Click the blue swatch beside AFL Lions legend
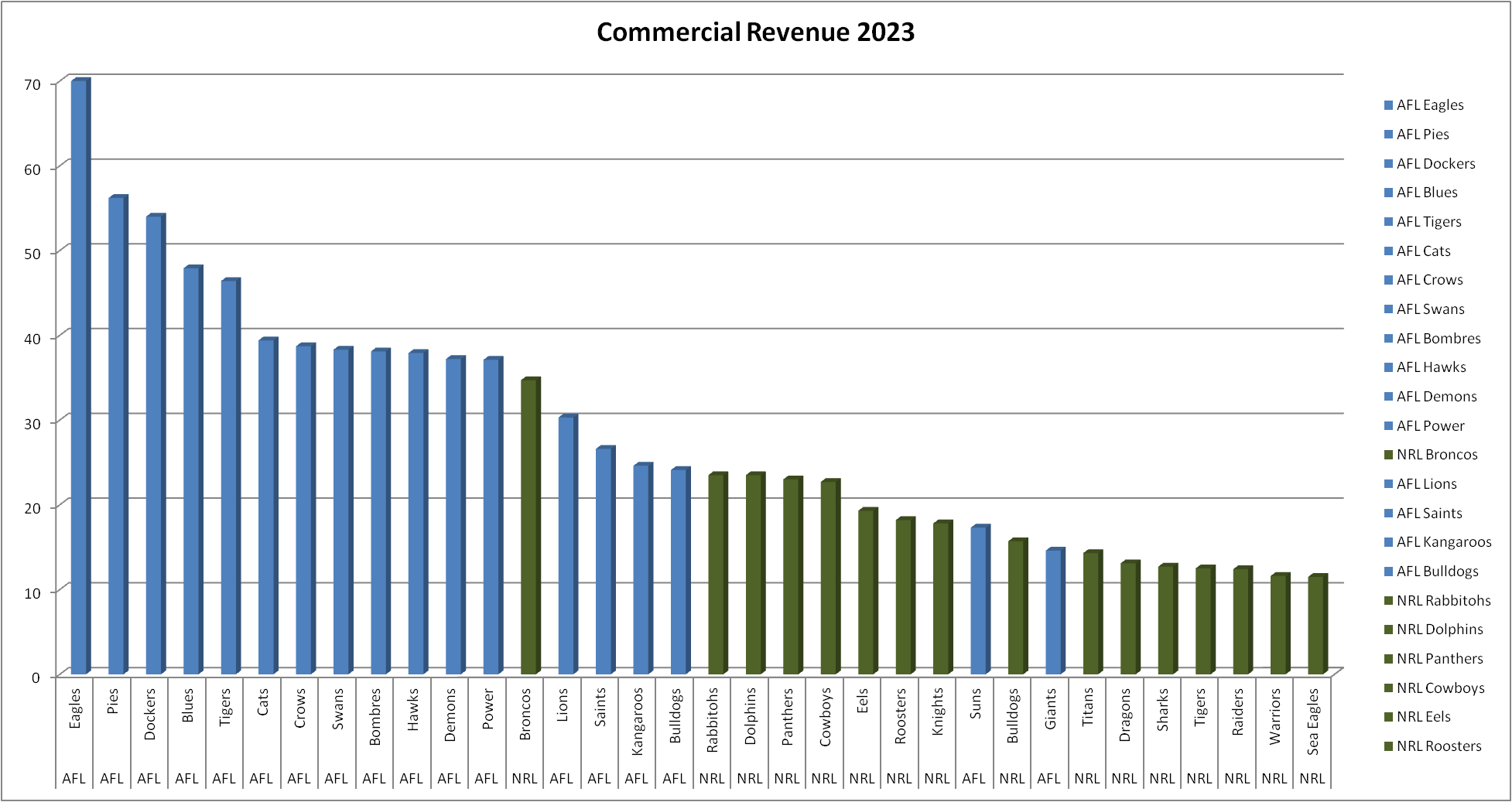 tap(1388, 484)
